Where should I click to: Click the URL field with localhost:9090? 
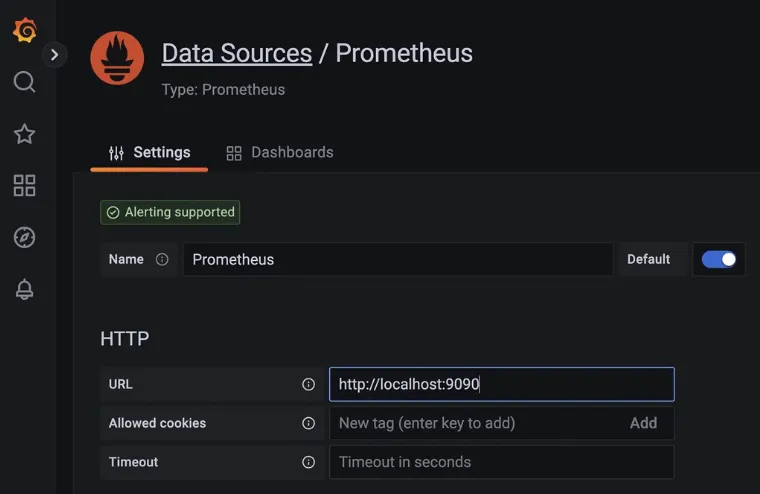501,384
